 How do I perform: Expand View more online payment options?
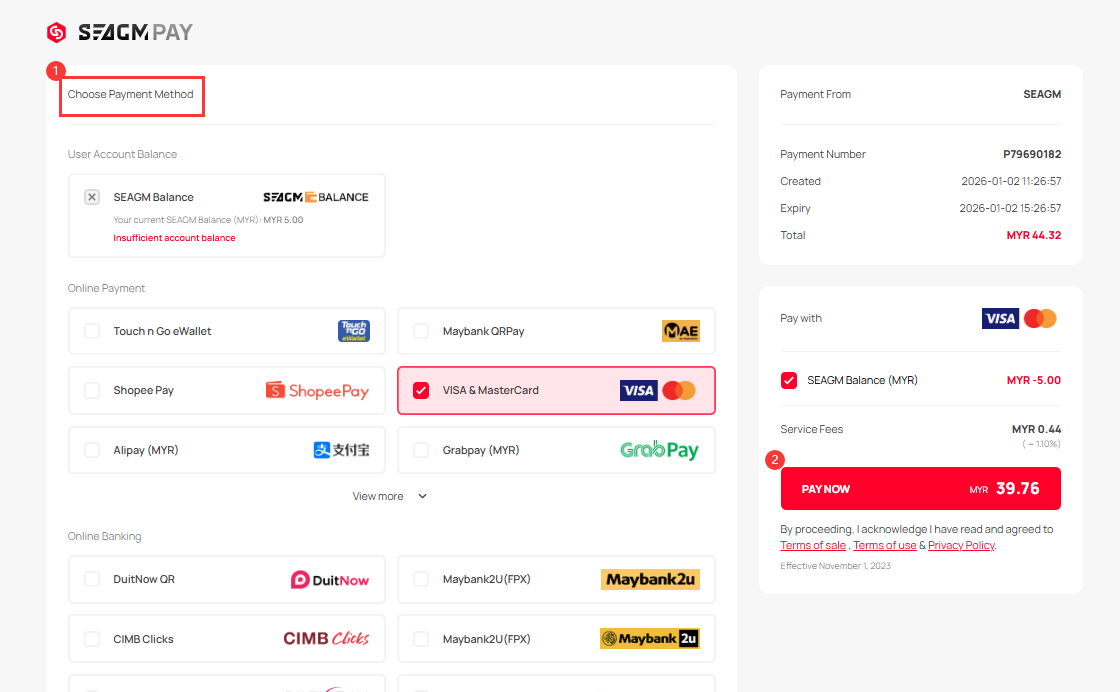(x=389, y=496)
